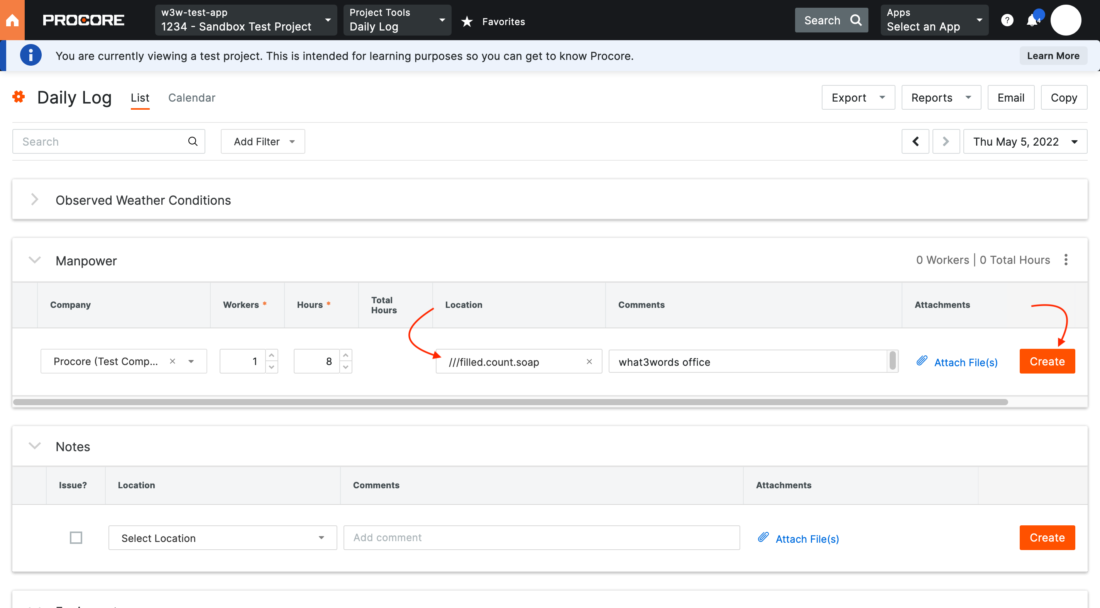Click Attach File(s) in Notes row
Viewport: 1100px width, 608px height.
coord(807,539)
